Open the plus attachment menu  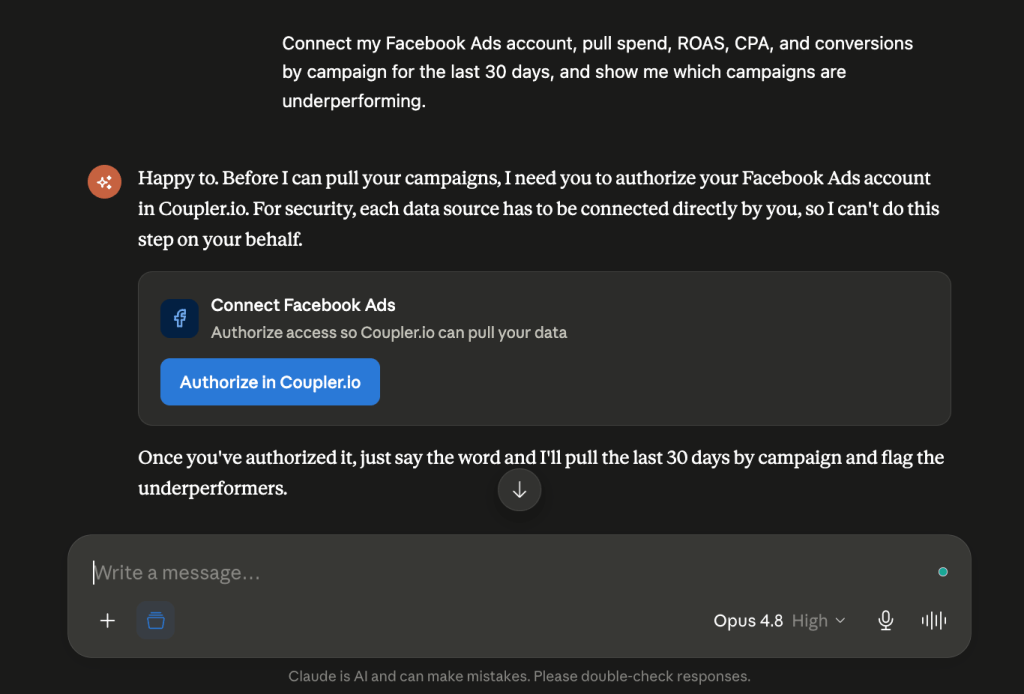click(x=108, y=620)
